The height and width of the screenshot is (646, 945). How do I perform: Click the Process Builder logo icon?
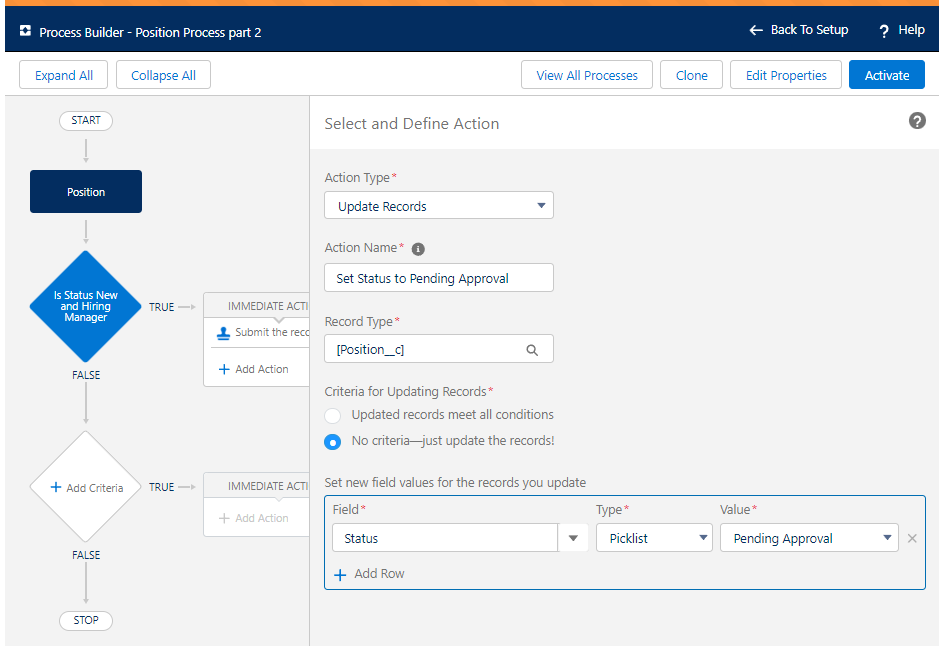(25, 31)
